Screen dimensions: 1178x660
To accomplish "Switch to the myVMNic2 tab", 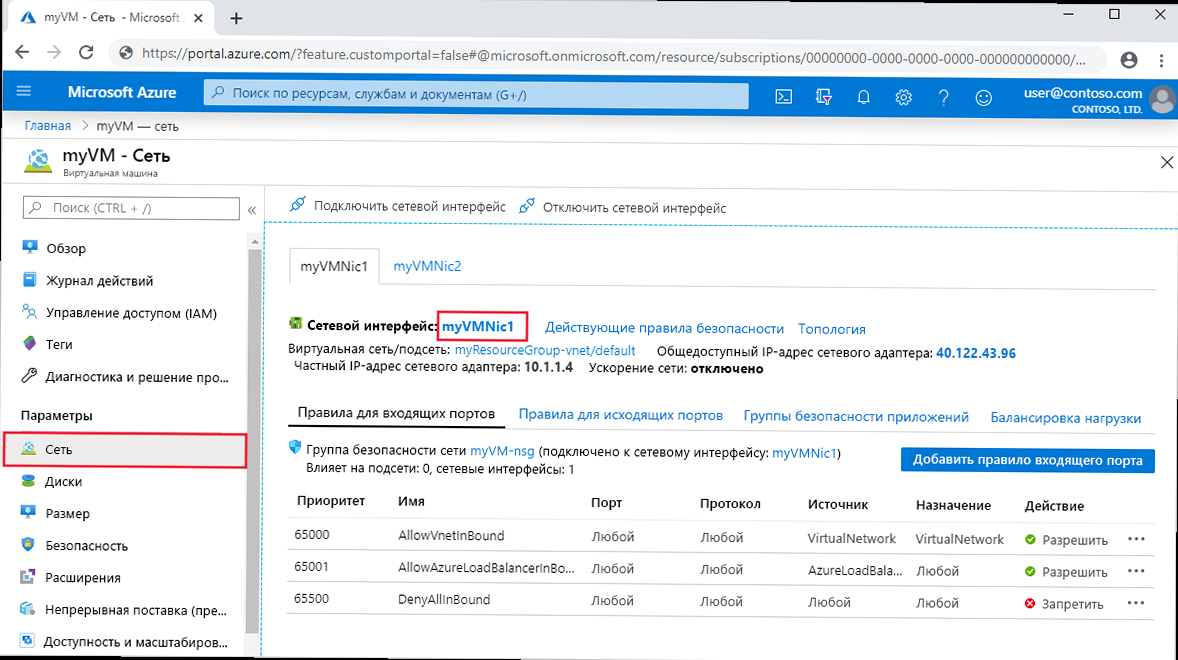I will 427,266.
